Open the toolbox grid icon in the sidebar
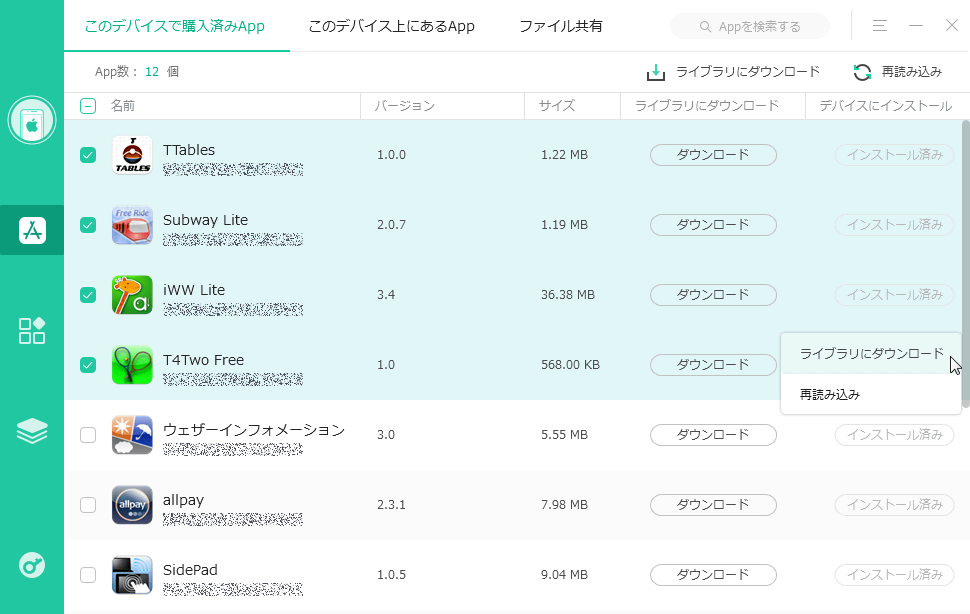The width and height of the screenshot is (970, 614). pos(32,331)
